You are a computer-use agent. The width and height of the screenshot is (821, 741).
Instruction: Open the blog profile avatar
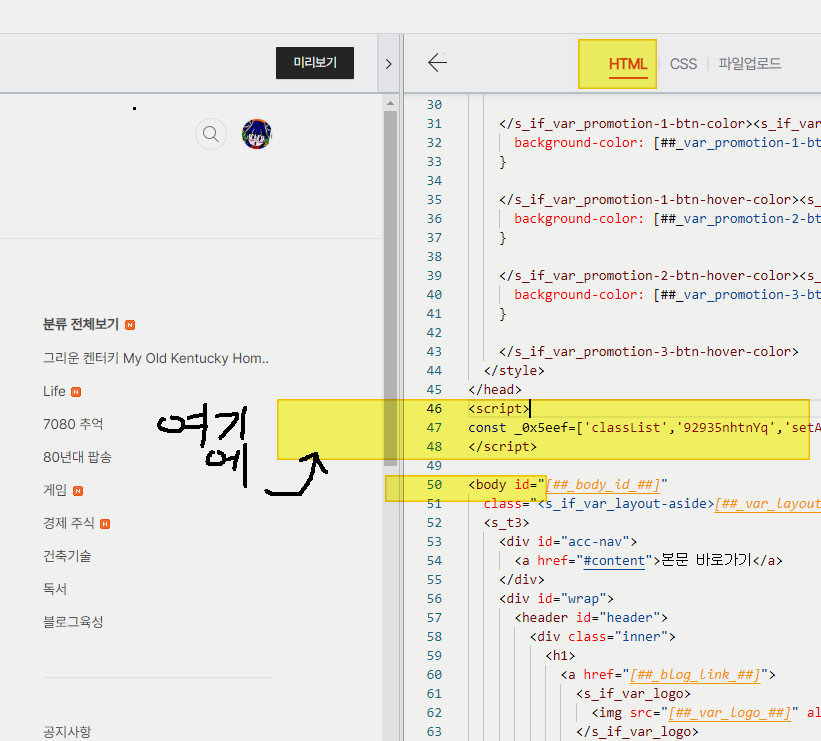[x=257, y=134]
